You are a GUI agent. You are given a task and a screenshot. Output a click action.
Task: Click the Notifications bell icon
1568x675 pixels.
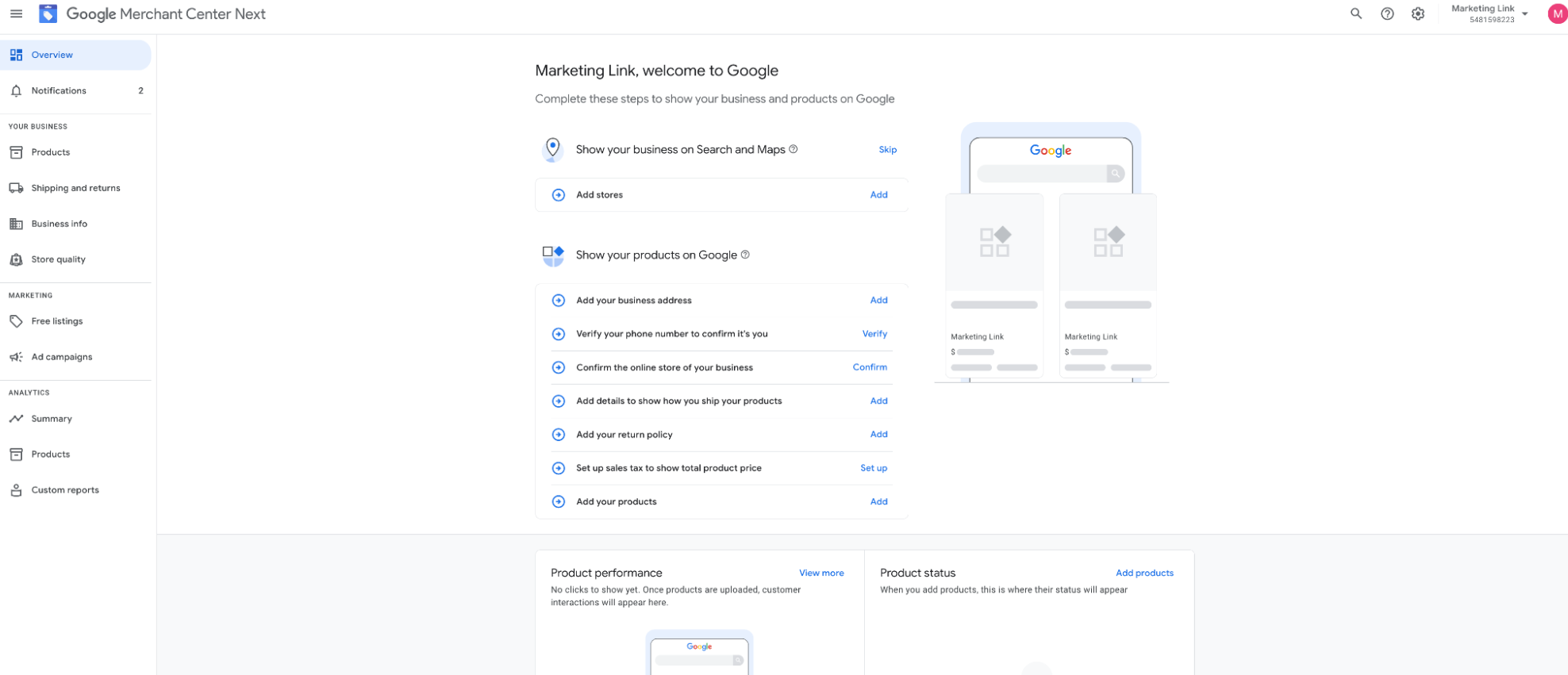coord(16,90)
